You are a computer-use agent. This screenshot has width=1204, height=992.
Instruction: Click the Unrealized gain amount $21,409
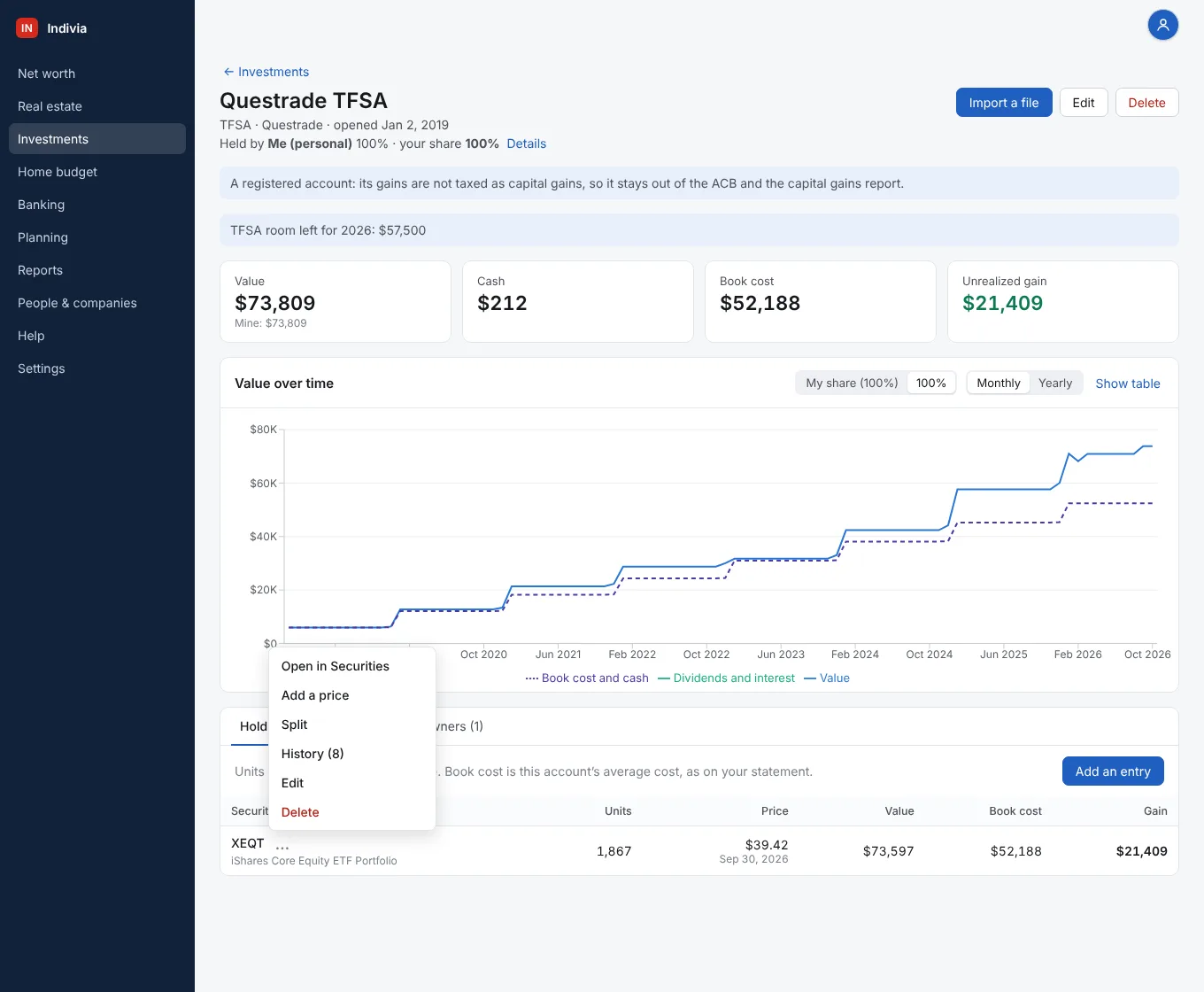click(x=1002, y=303)
